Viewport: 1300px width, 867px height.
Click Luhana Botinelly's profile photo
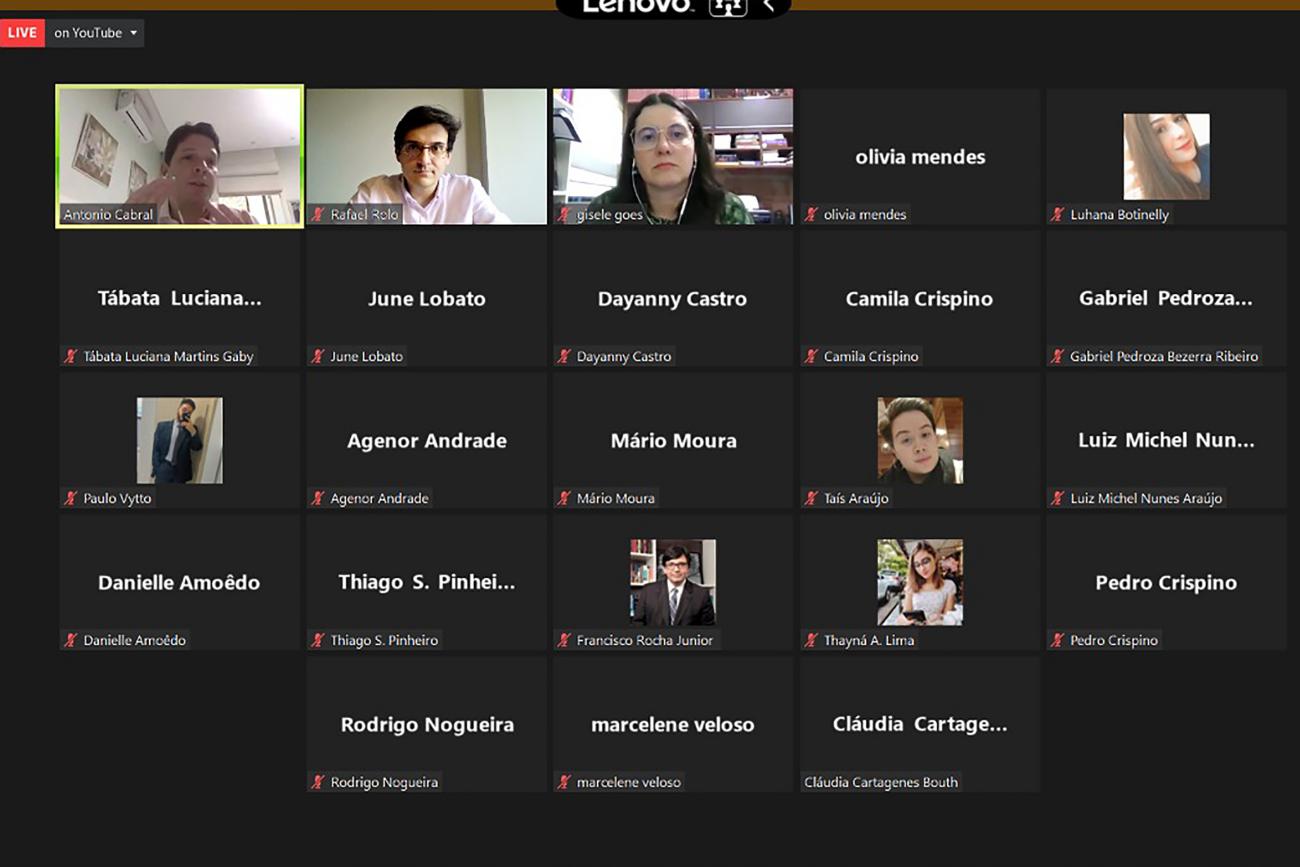coord(1166,157)
